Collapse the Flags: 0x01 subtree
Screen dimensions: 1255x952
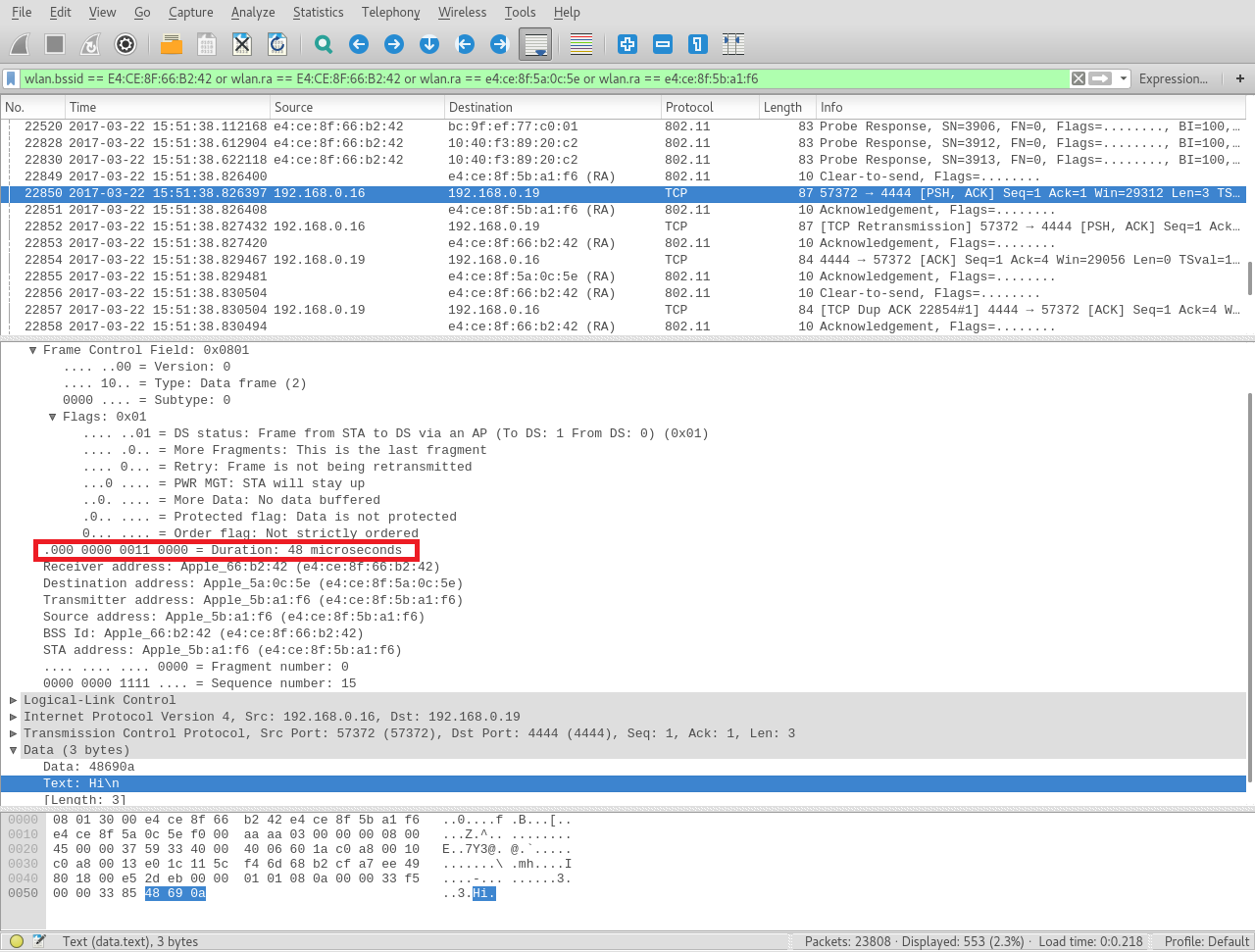[x=53, y=417]
